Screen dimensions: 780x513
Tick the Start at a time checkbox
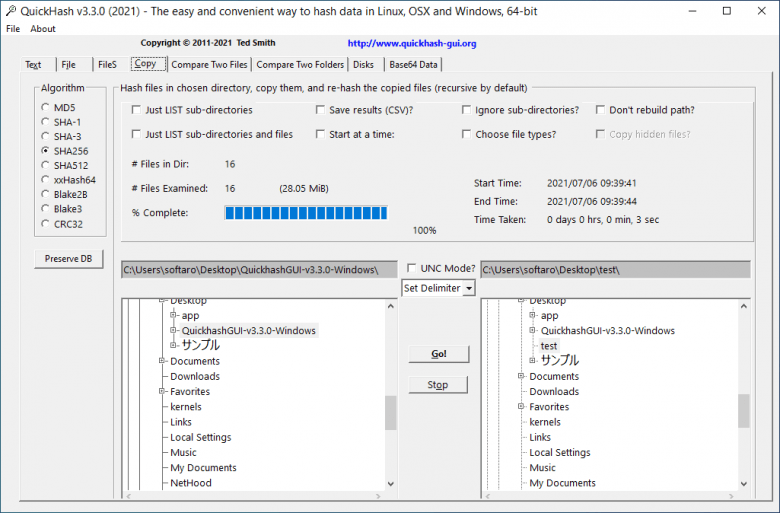(320, 134)
